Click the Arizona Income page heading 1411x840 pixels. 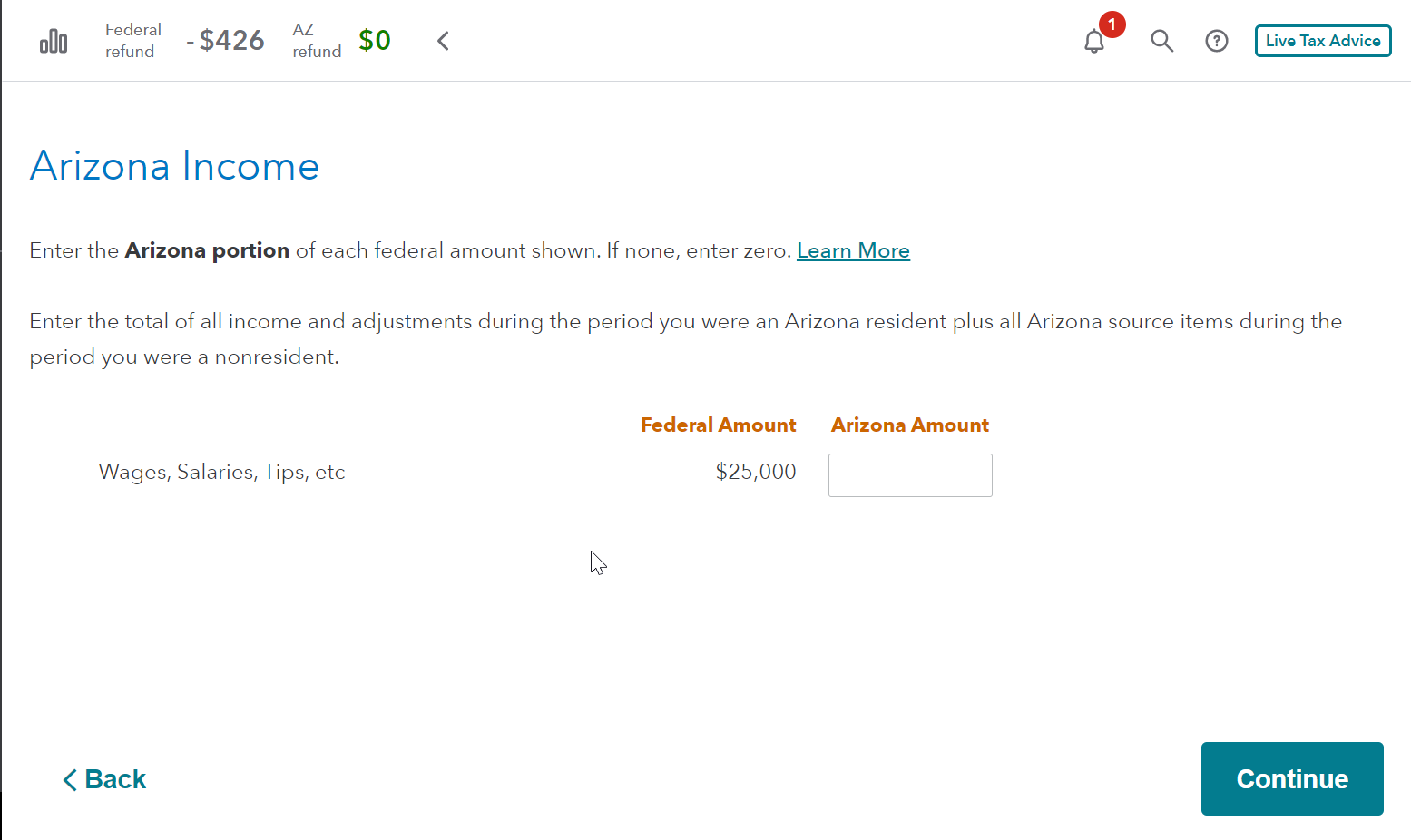pos(174,166)
